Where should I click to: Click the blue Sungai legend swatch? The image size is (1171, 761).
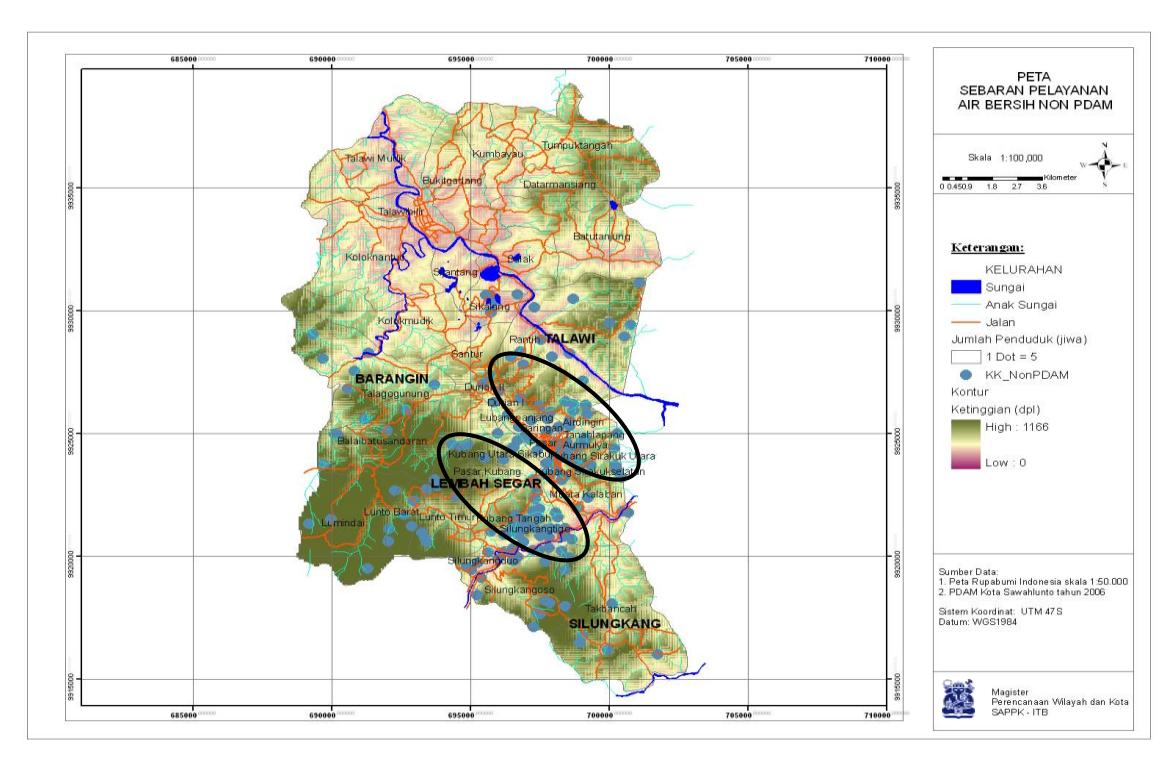(x=966, y=287)
